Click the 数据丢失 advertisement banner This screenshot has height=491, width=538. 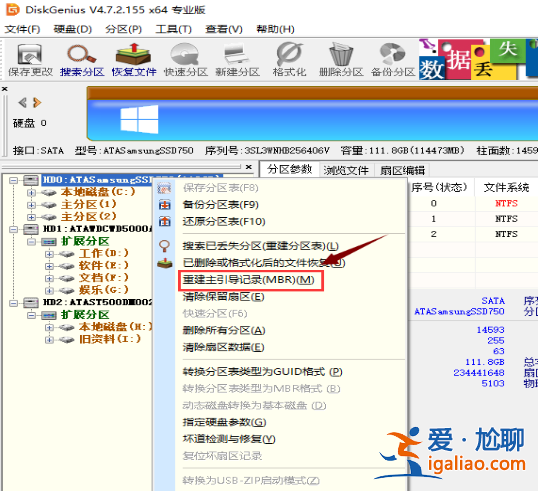click(478, 59)
